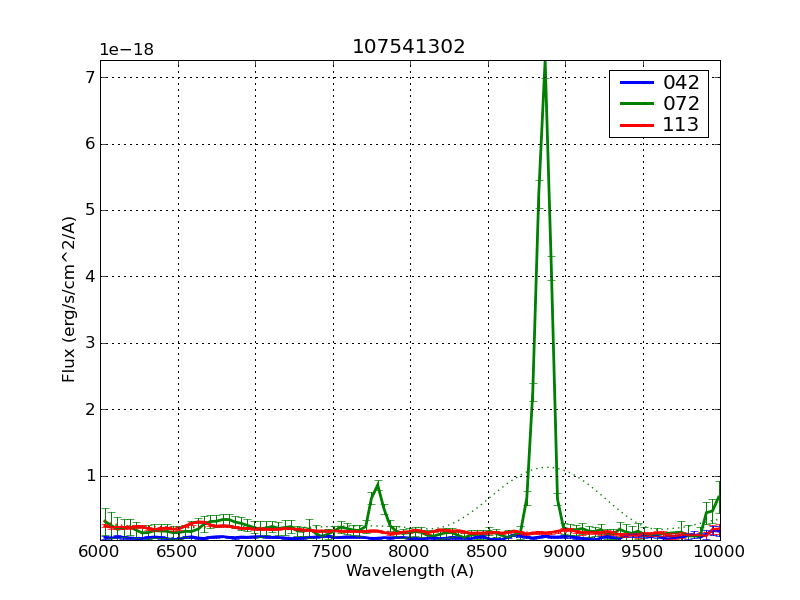This screenshot has width=800, height=600.
Task: Click the 7500 x-axis tick label
Action: [332, 551]
